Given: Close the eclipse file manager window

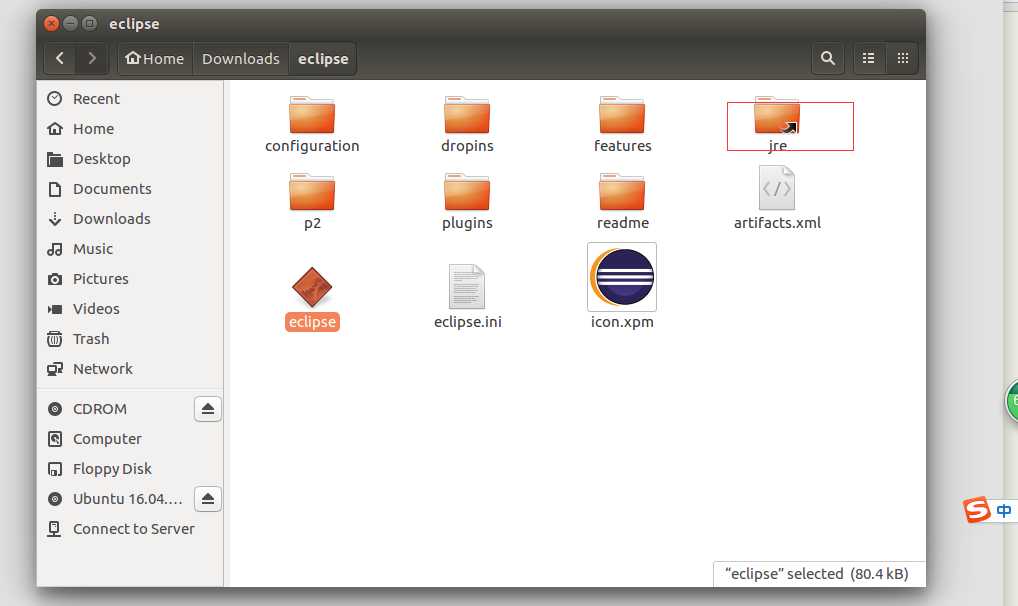Looking at the screenshot, I should (51, 24).
